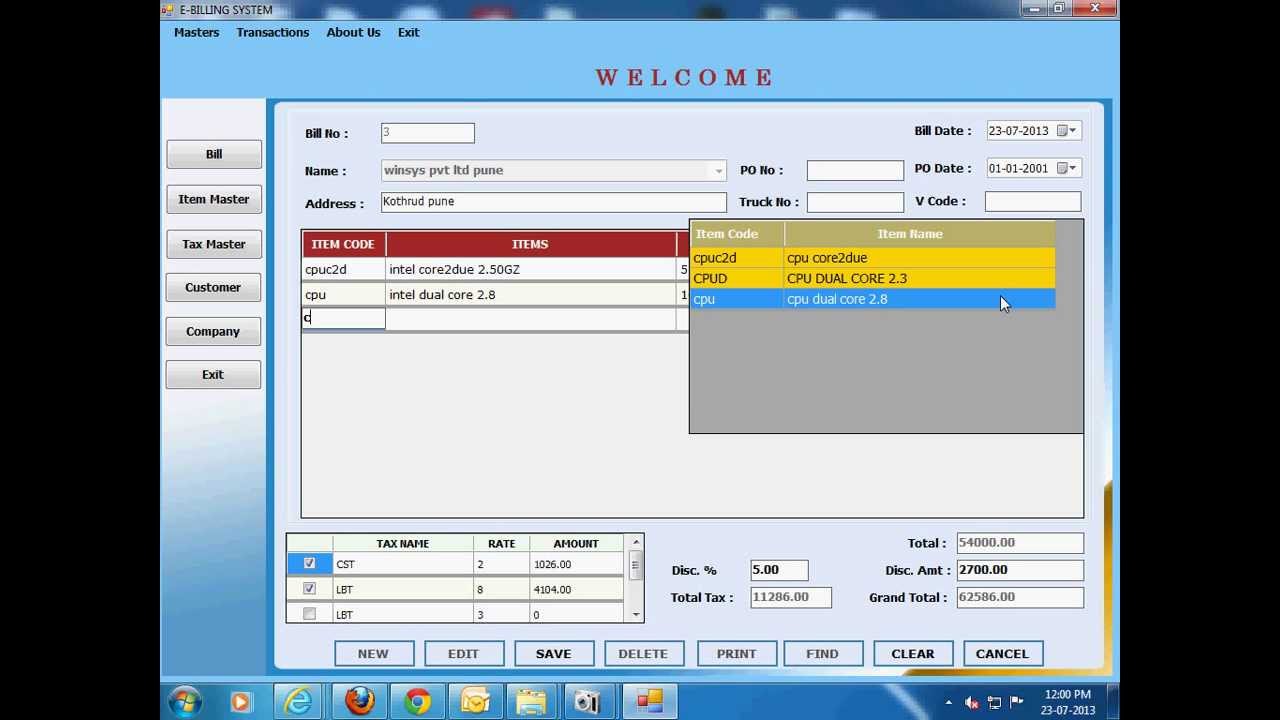Expand the customer Name combo box
Screen dimensions: 1280x720
click(718, 171)
